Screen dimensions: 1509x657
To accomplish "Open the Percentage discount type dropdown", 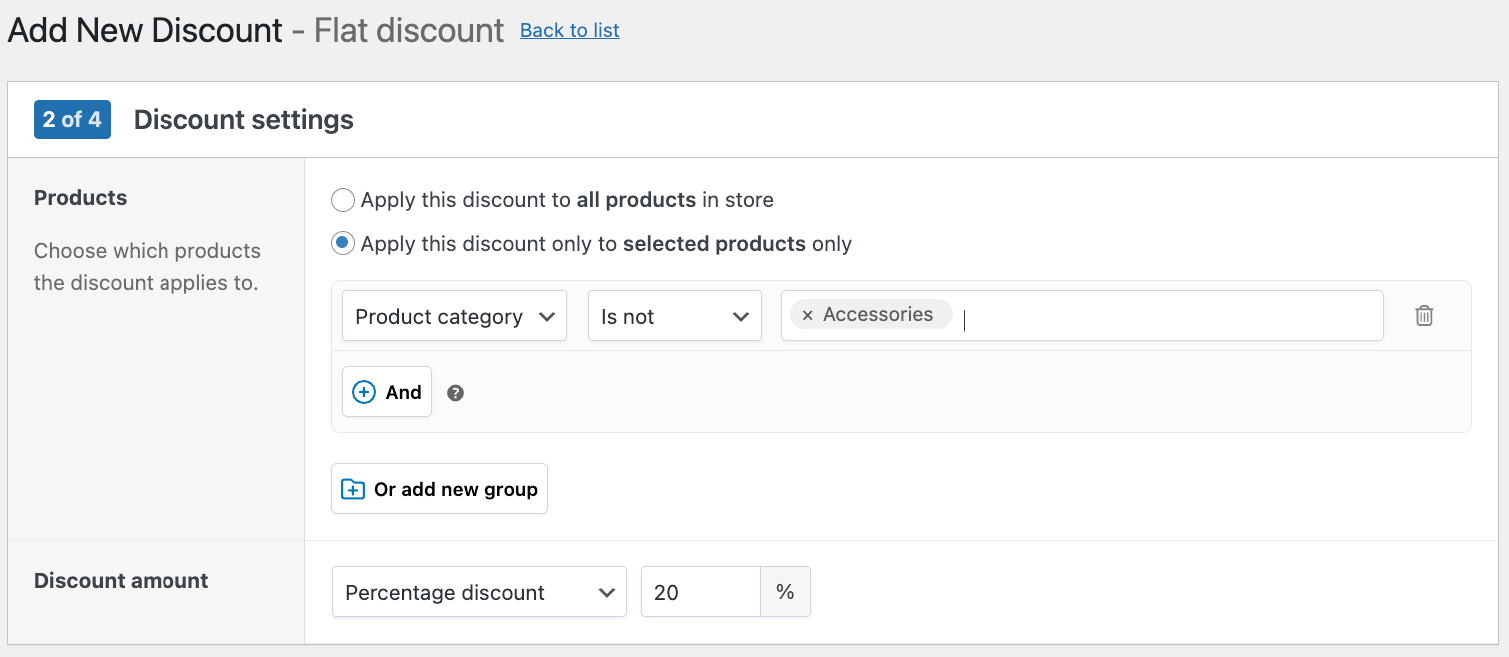I will click(479, 592).
